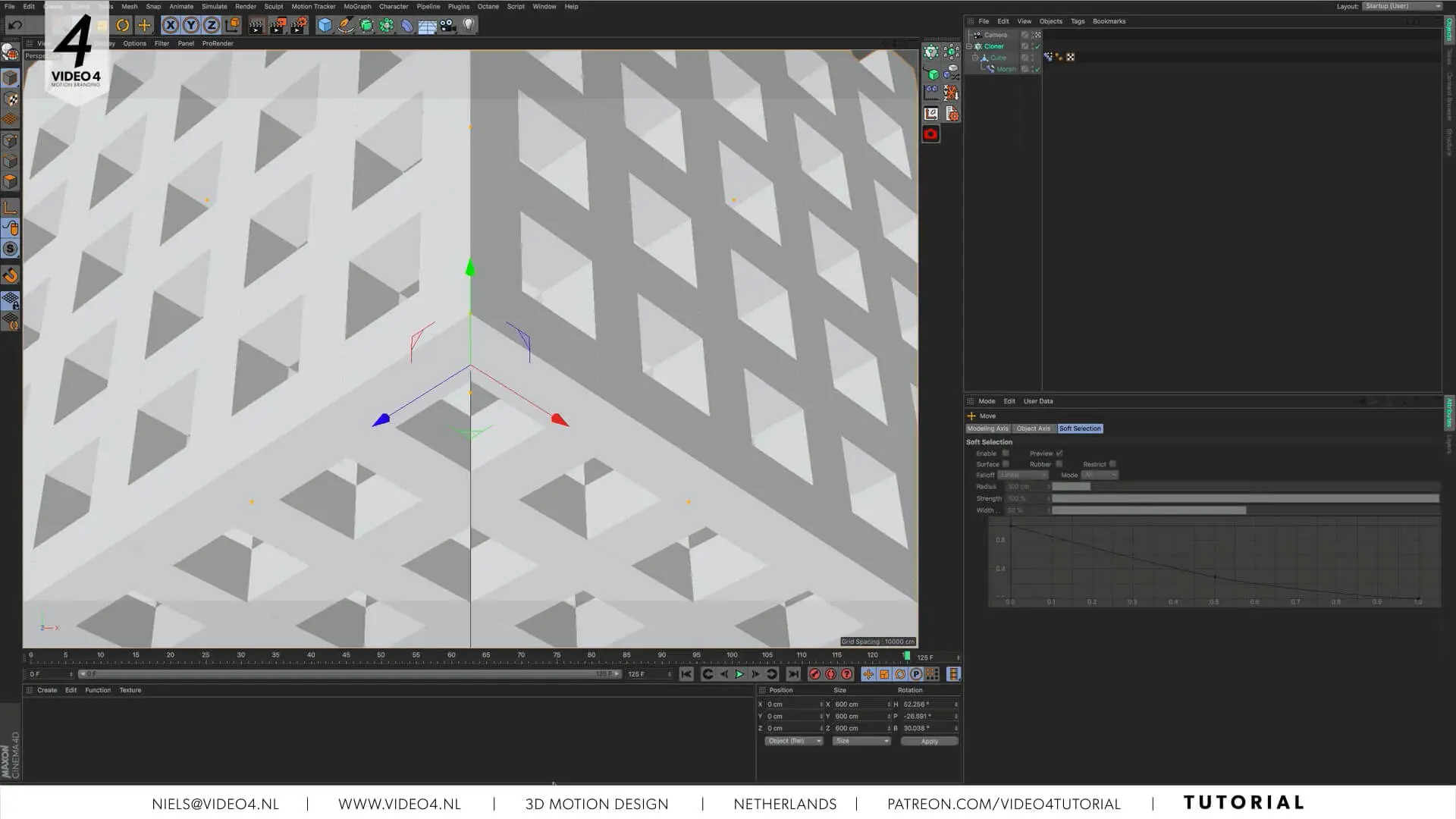
Task: Toggle X axis lock
Action: tap(171, 25)
